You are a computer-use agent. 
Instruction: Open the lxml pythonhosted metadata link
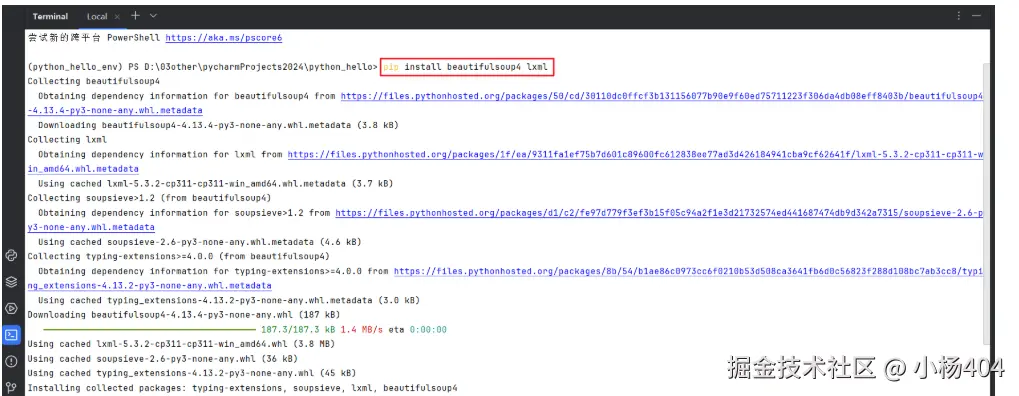[x=635, y=154]
